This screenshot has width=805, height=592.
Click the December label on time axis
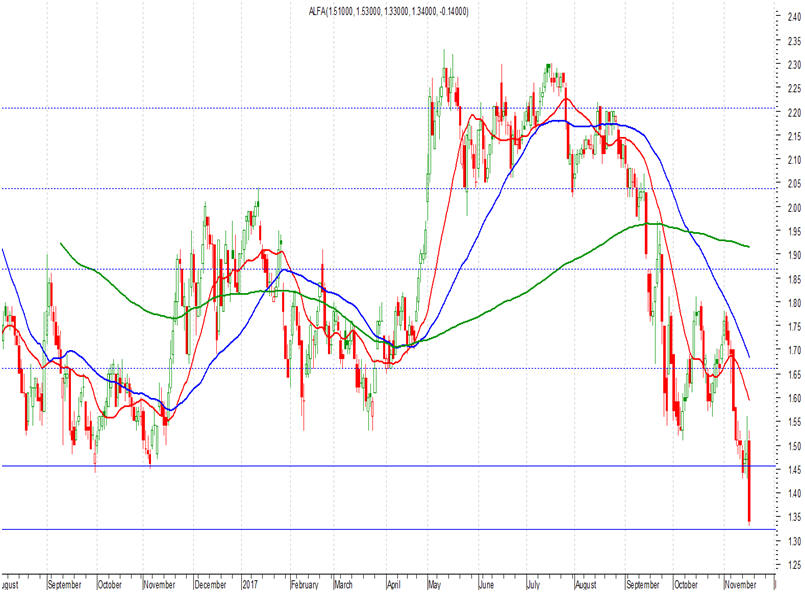click(210, 584)
